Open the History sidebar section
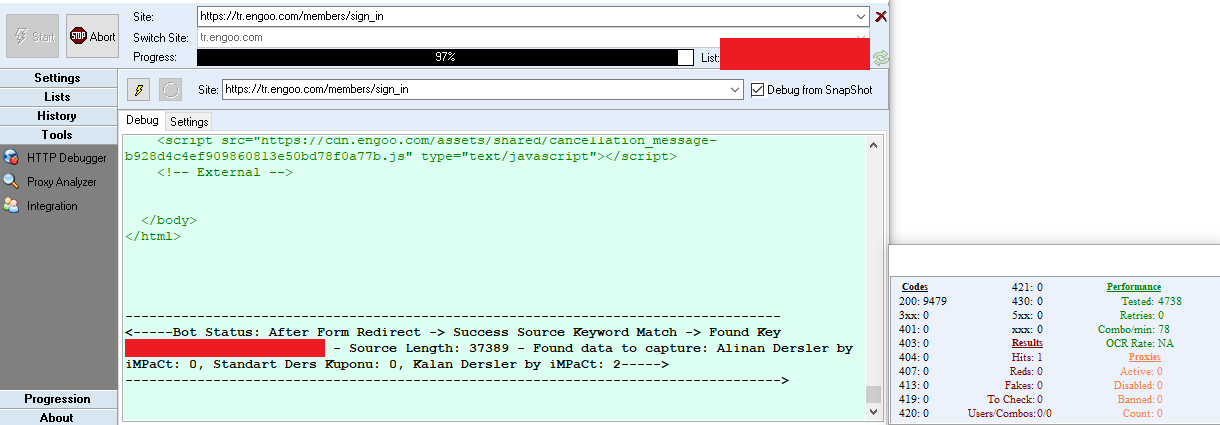Image resolution: width=1220 pixels, height=425 pixels. (57, 116)
